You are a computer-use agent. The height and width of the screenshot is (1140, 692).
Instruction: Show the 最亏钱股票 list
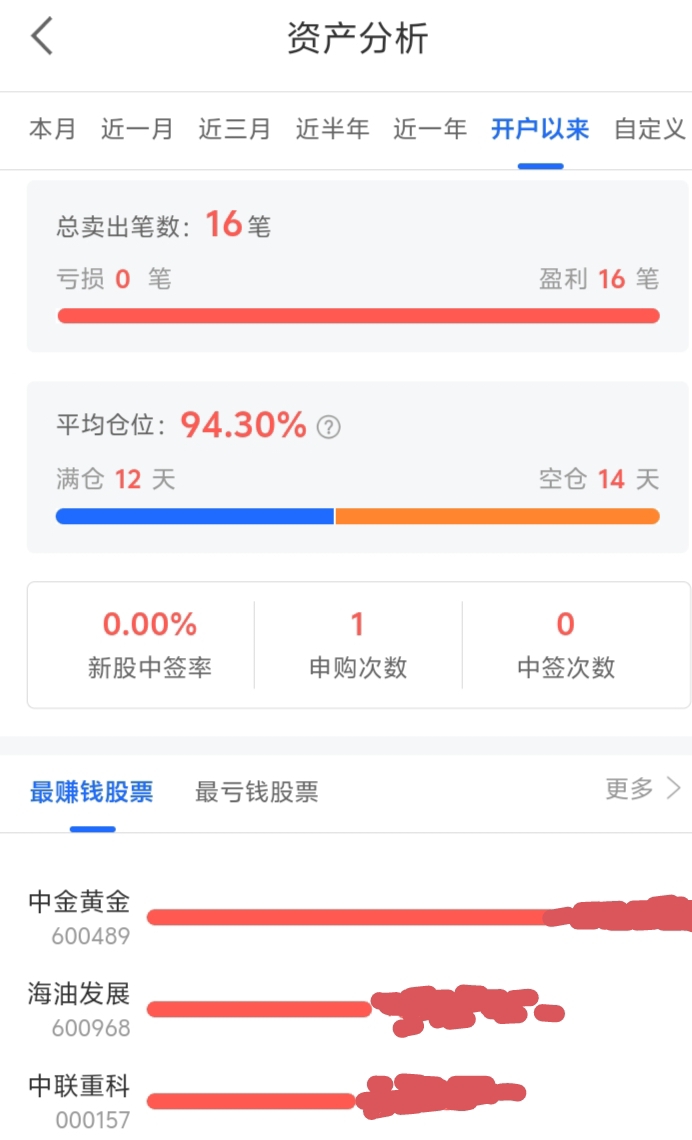point(257,791)
